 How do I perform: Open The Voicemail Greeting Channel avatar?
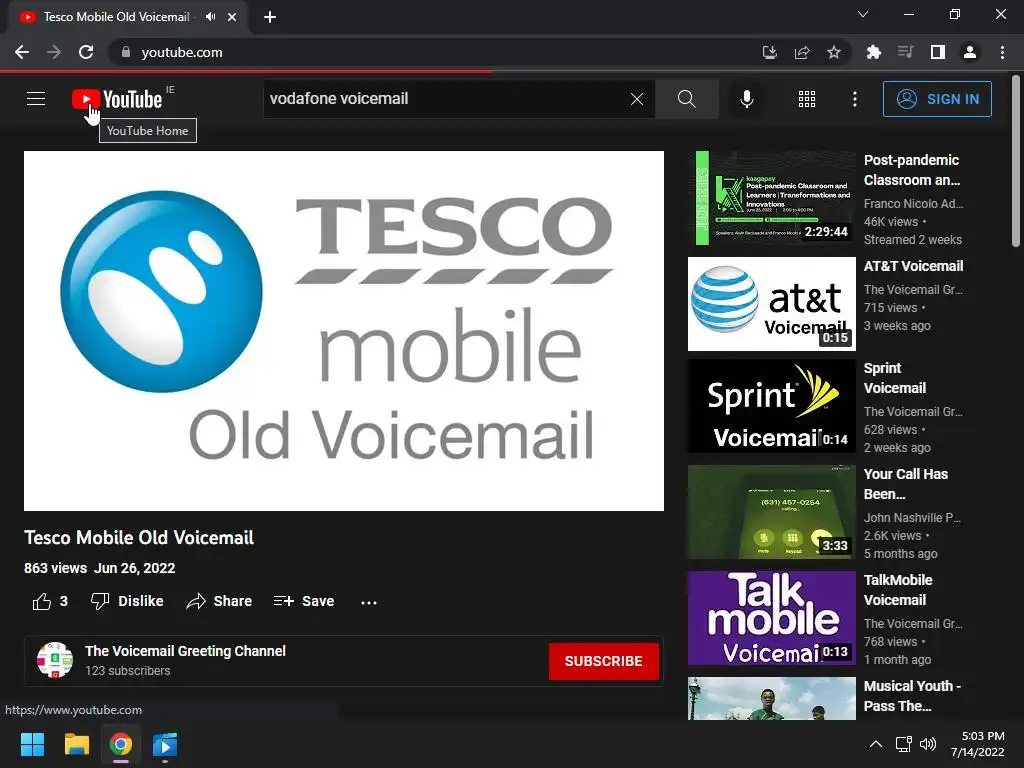(x=55, y=660)
